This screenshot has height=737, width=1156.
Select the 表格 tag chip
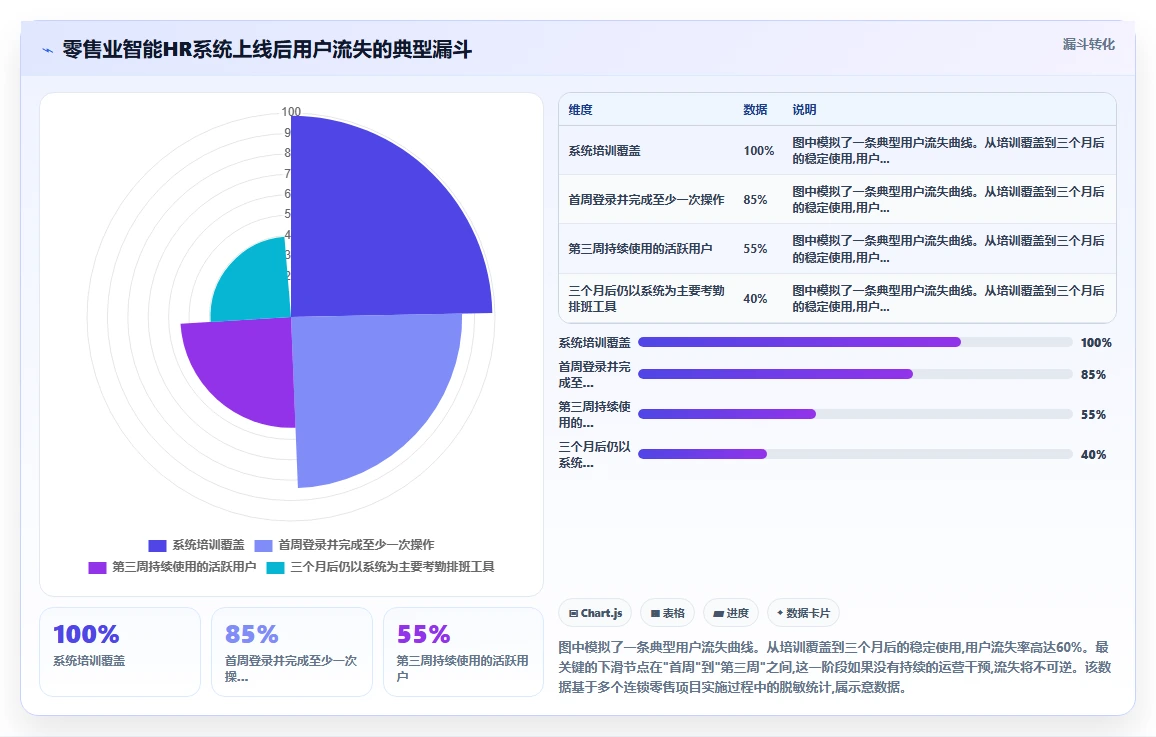pyautogui.click(x=667, y=613)
